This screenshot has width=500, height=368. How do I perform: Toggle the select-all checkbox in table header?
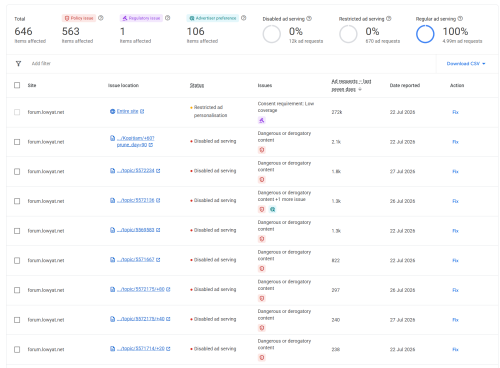(x=17, y=85)
